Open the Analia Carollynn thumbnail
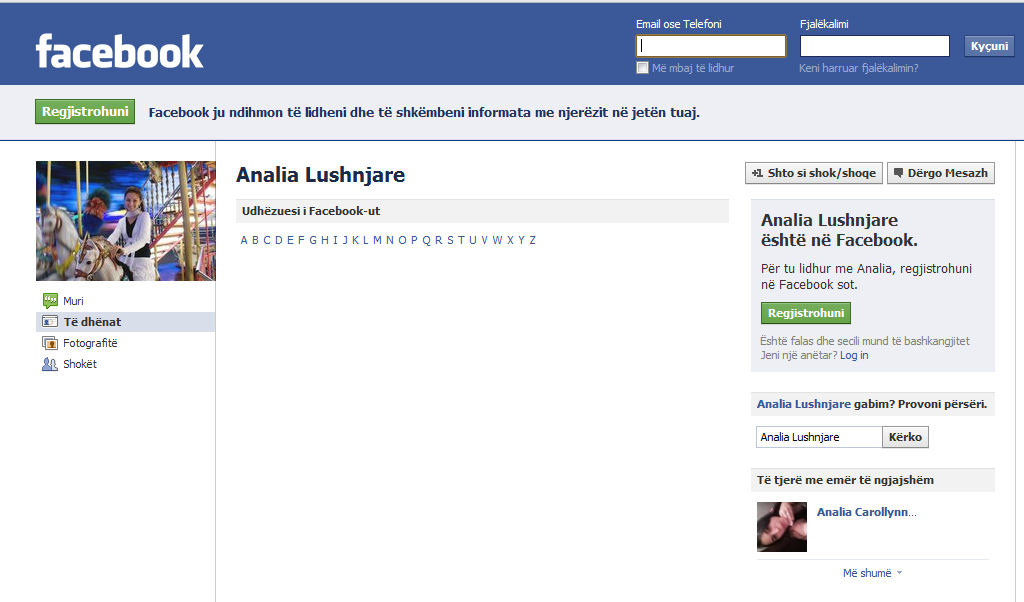Viewport: 1024px width, 602px height. pos(782,527)
